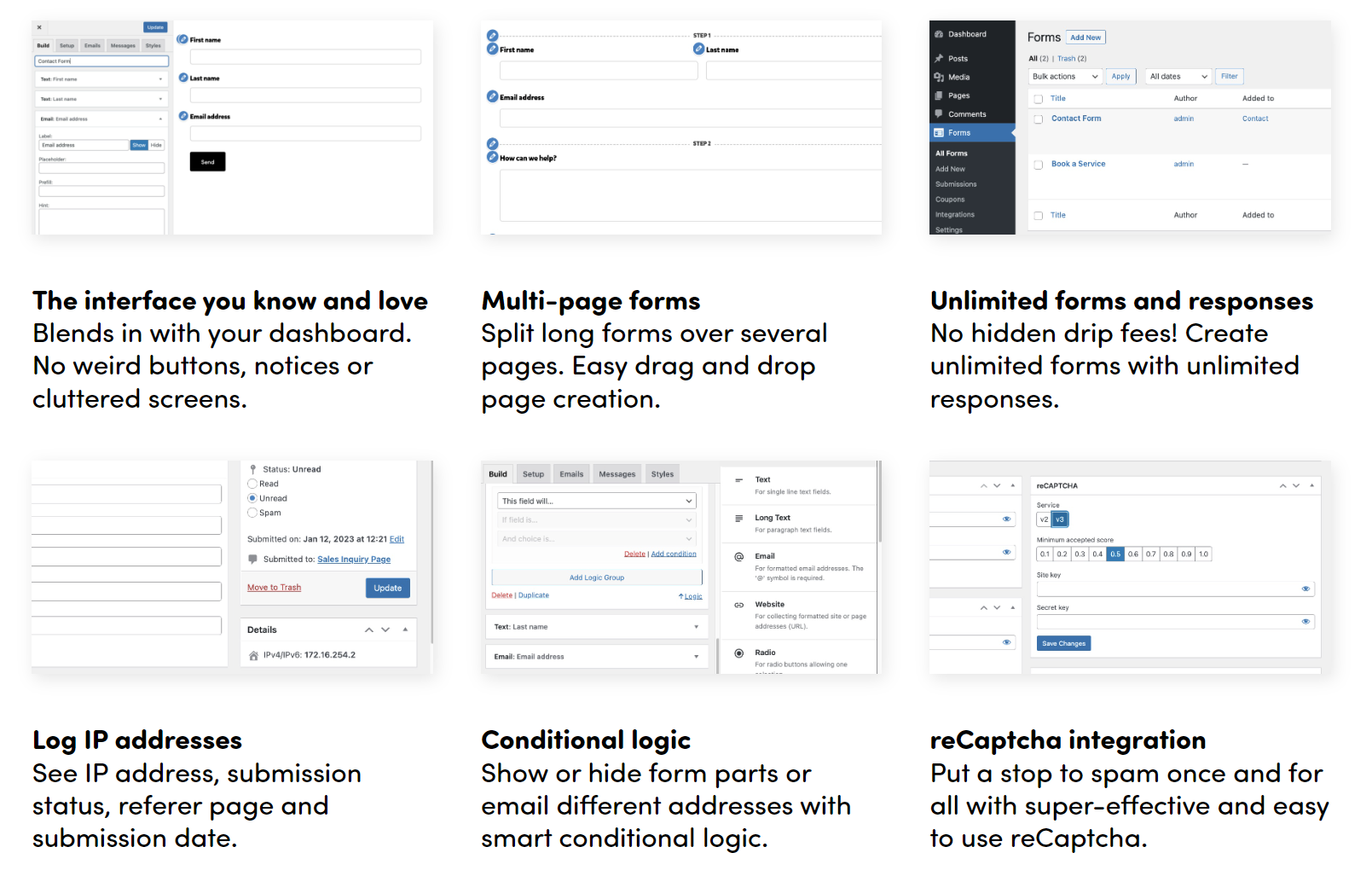Click the Add New button beside Forms
The image size is (1372, 876).
pos(1085,38)
